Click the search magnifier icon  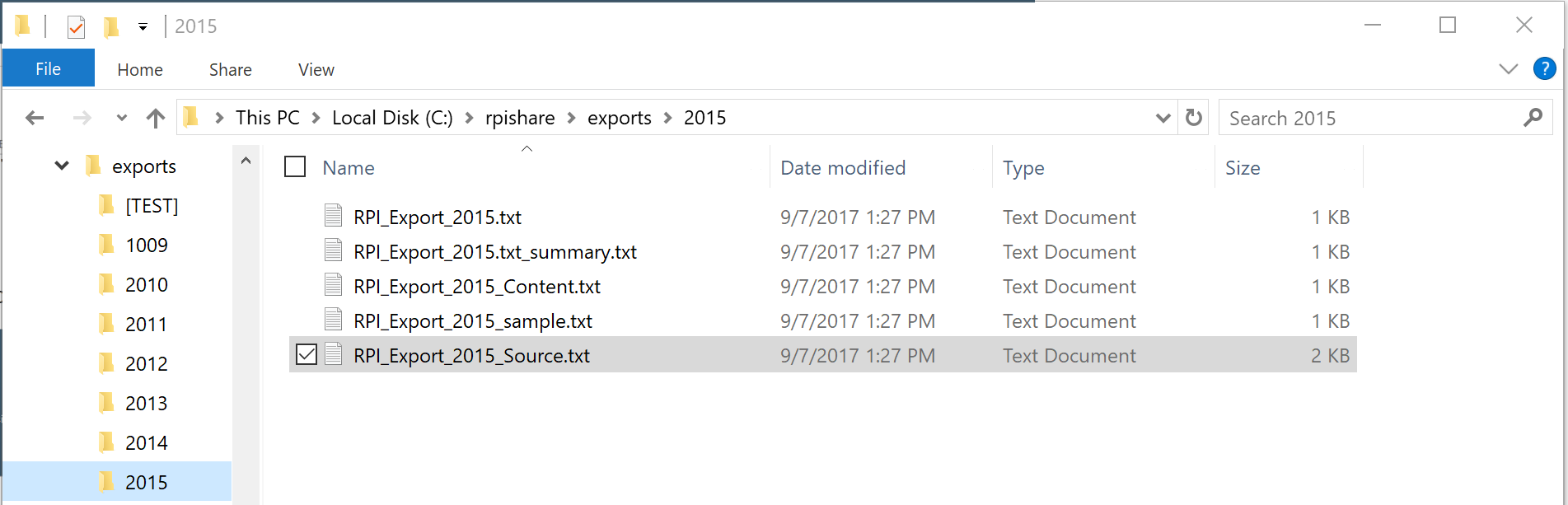click(1533, 118)
